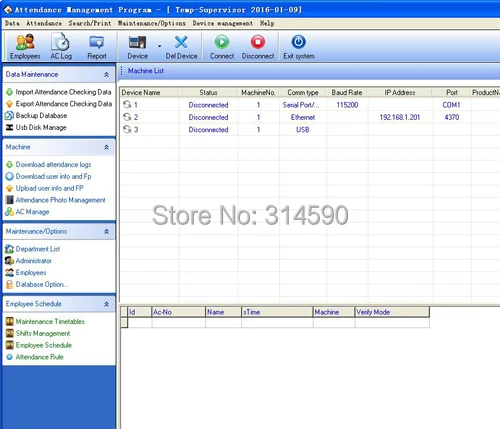
Task: Collapse the Machine panel
Action: (106, 147)
